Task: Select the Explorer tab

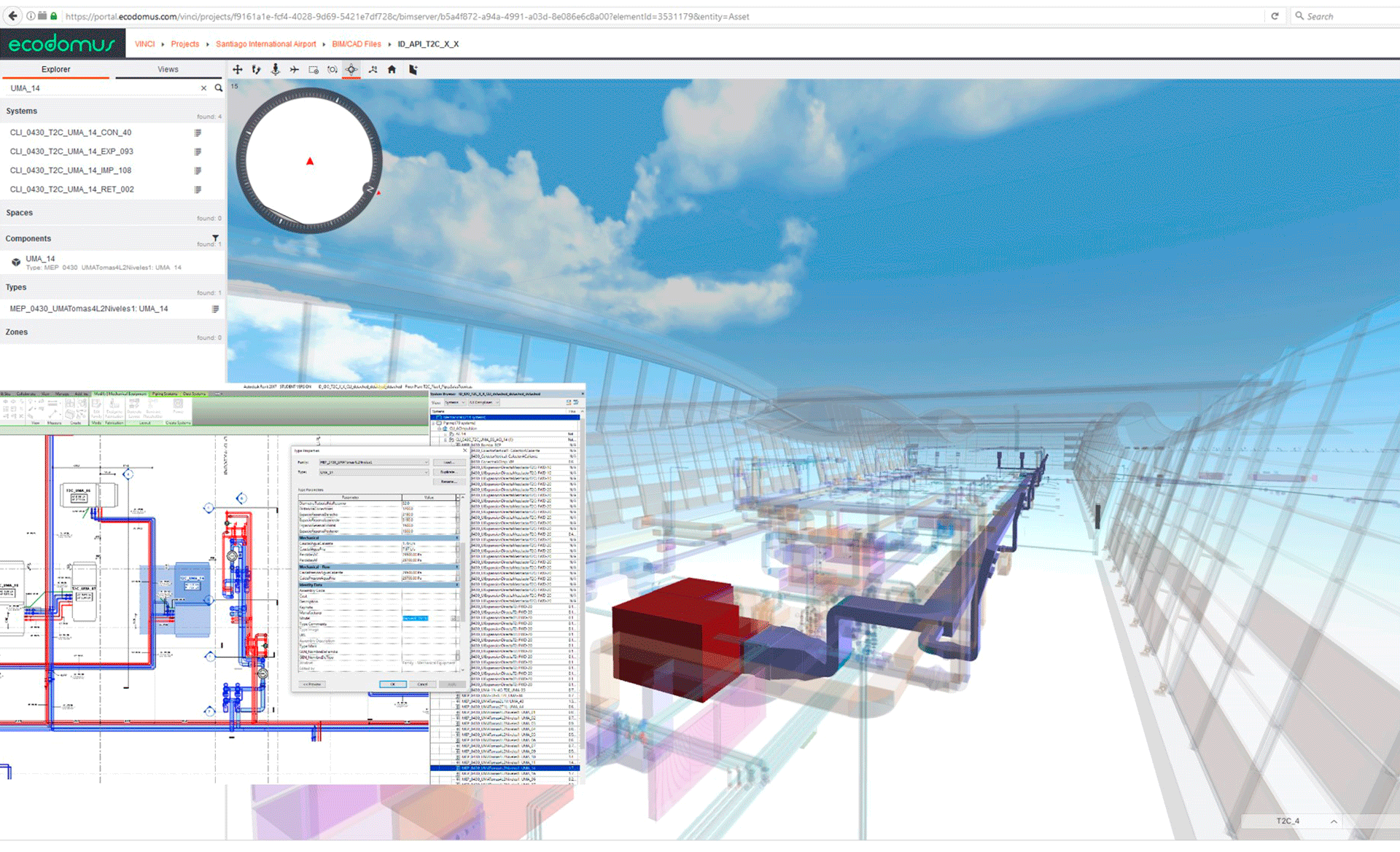Action: pyautogui.click(x=55, y=69)
